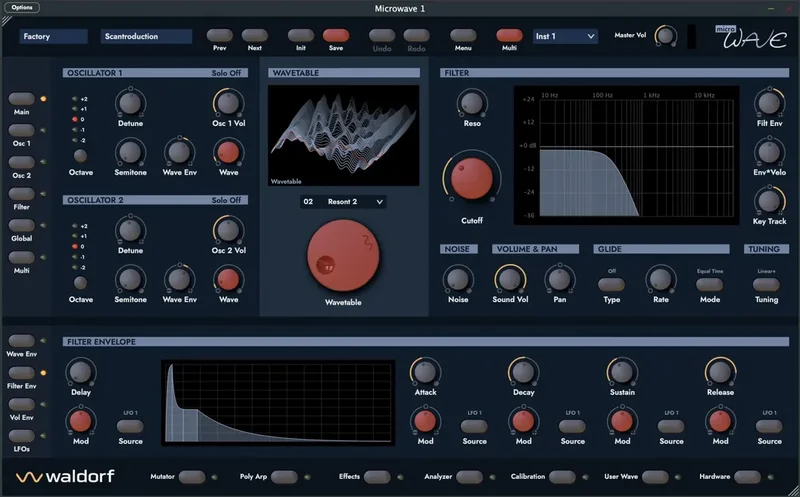Viewport: 800px width, 497px height.
Task: Click the Sound Vol knob
Action: (510, 279)
